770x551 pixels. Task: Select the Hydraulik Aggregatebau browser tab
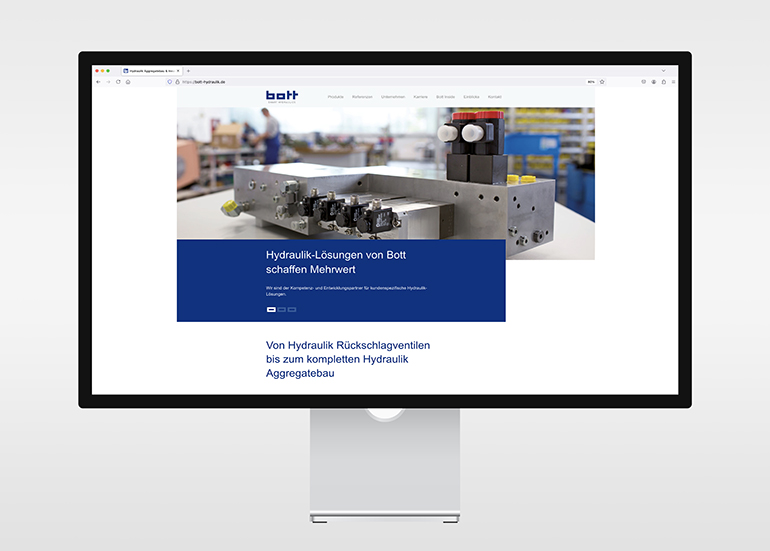click(152, 71)
